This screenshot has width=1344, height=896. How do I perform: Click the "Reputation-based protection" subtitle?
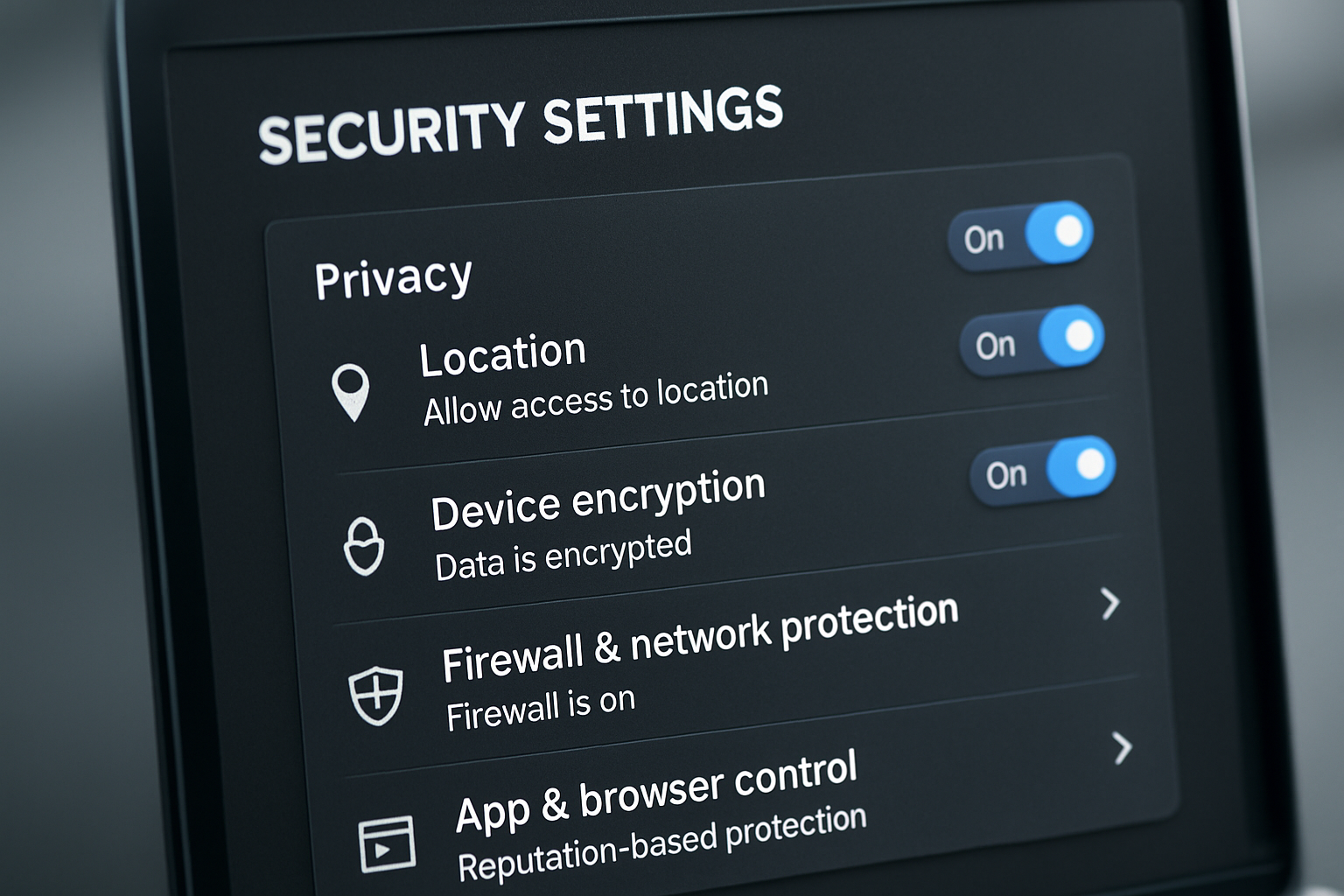[x=661, y=843]
